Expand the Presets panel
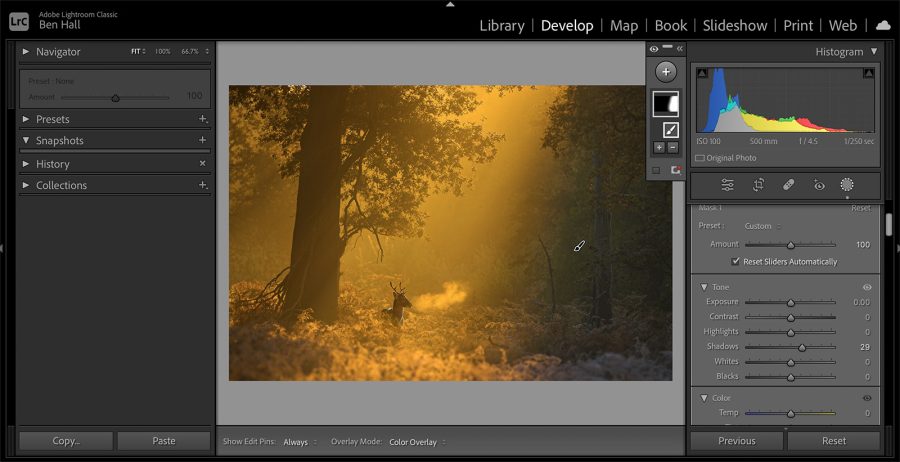900x462 pixels. coord(25,119)
